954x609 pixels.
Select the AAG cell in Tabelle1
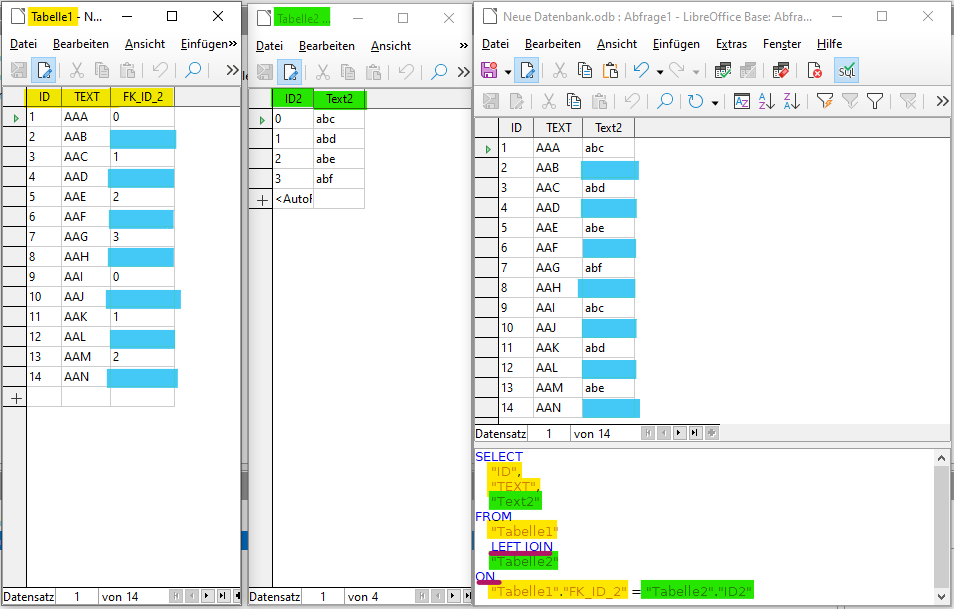click(x=86, y=237)
